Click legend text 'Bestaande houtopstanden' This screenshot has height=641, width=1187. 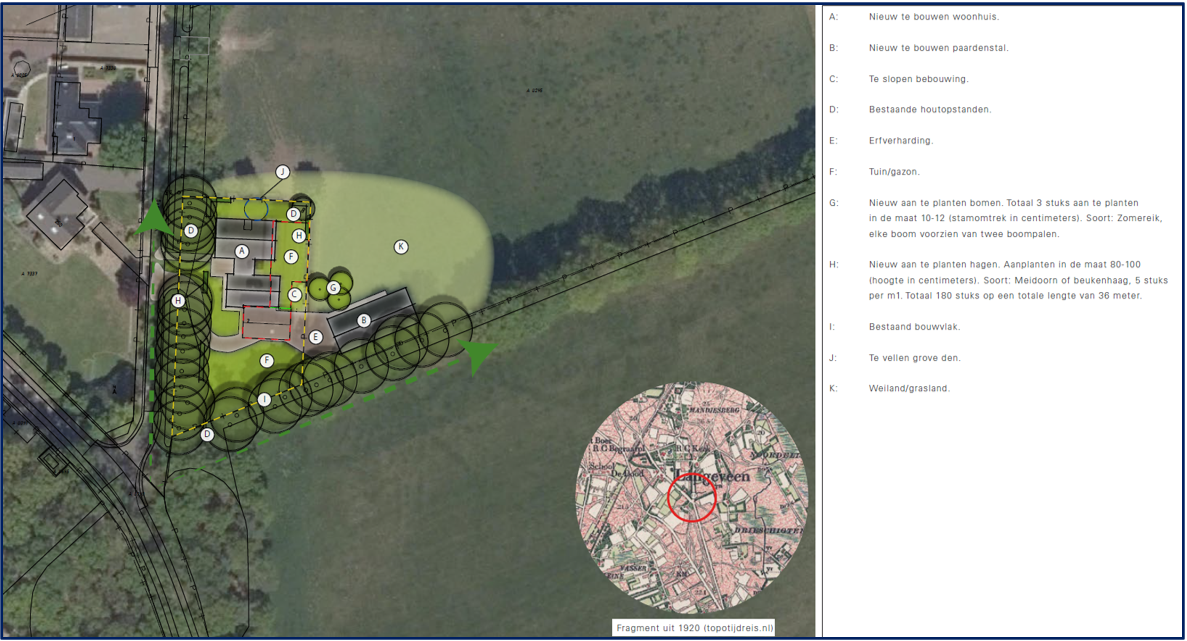(x=930, y=110)
